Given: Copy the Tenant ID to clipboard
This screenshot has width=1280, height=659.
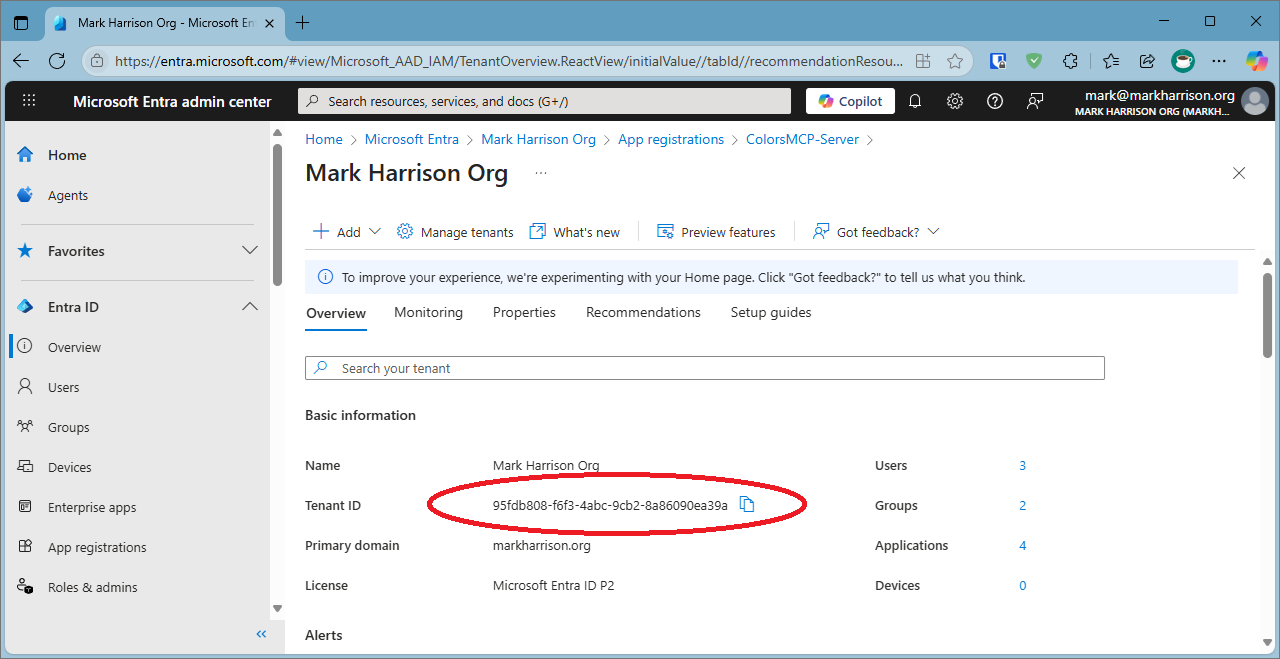Looking at the screenshot, I should [747, 505].
